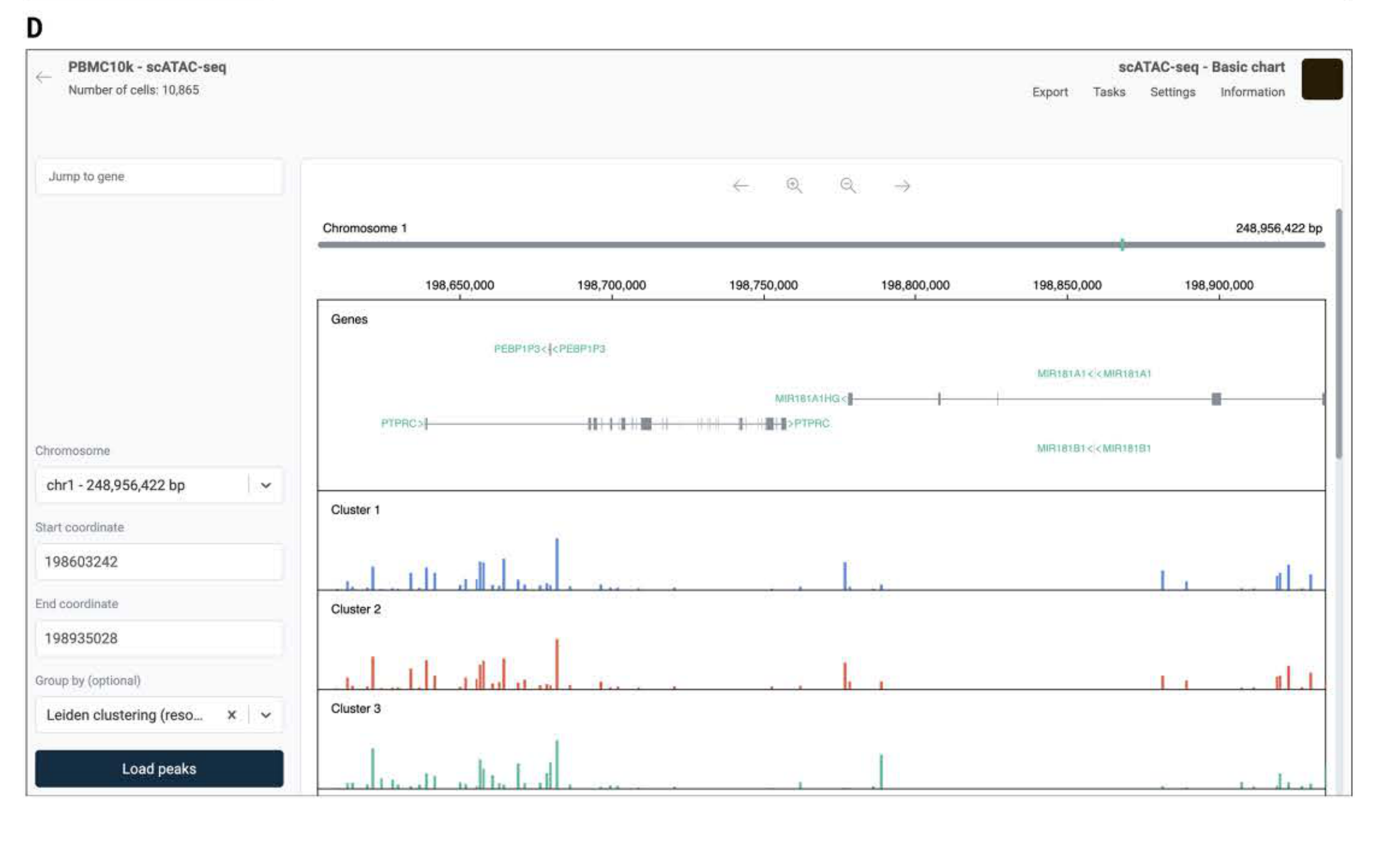
Task: Open the Tasks menu
Action: click(1108, 92)
